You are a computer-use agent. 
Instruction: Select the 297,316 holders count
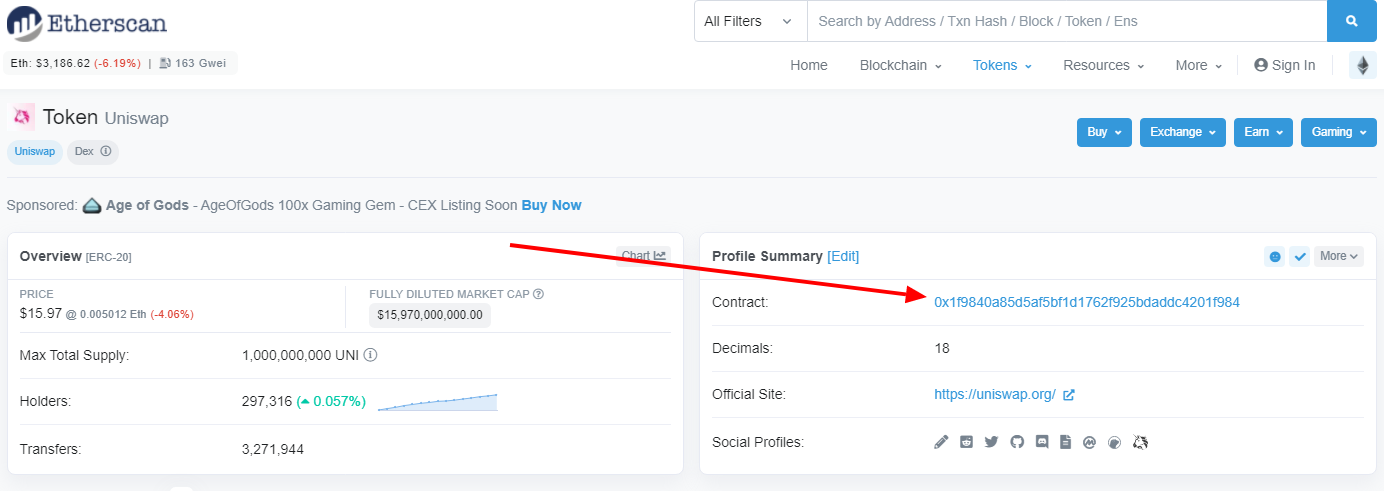pyautogui.click(x=267, y=401)
